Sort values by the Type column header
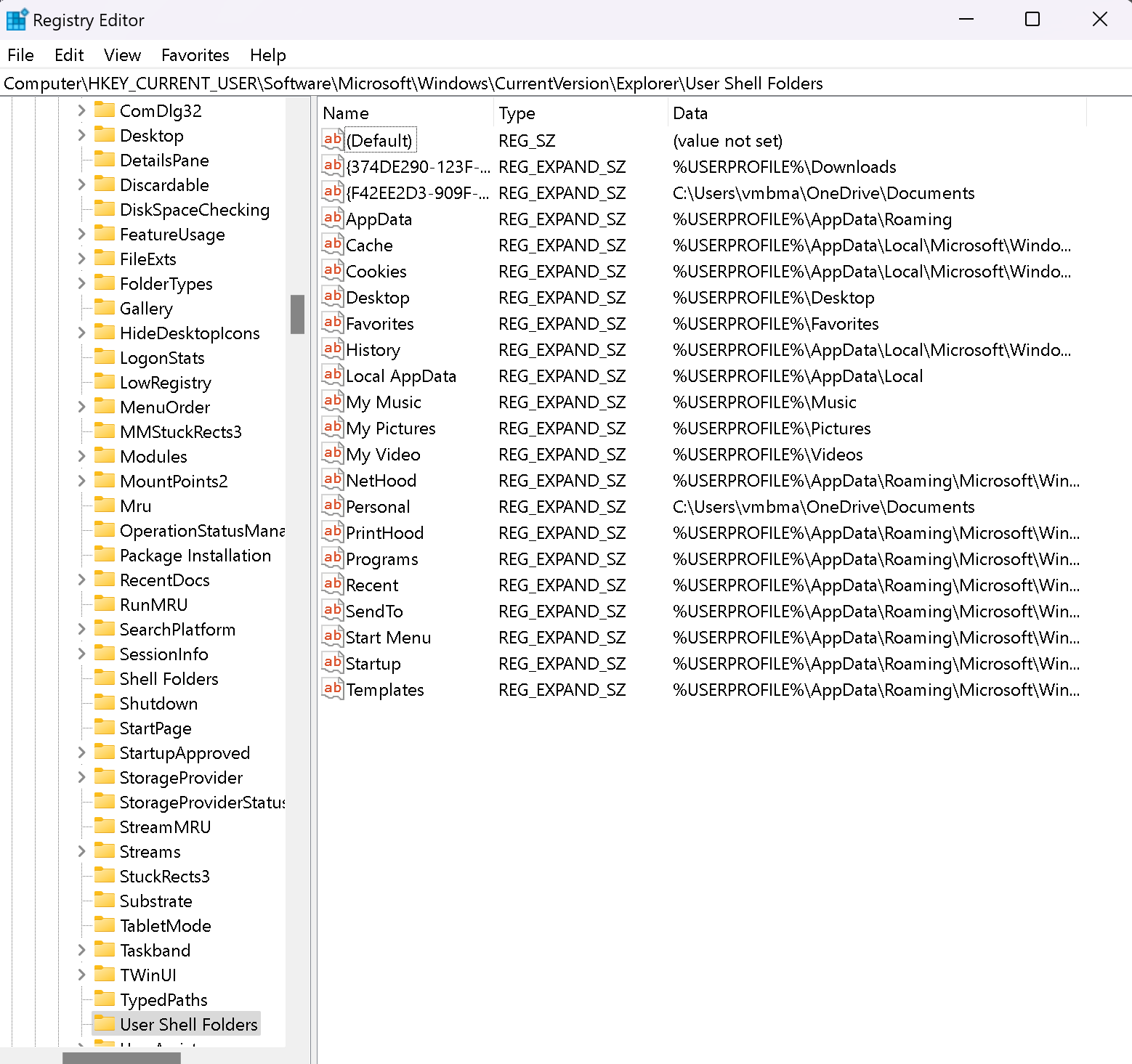Screen dimensions: 1132x1064 517,113
